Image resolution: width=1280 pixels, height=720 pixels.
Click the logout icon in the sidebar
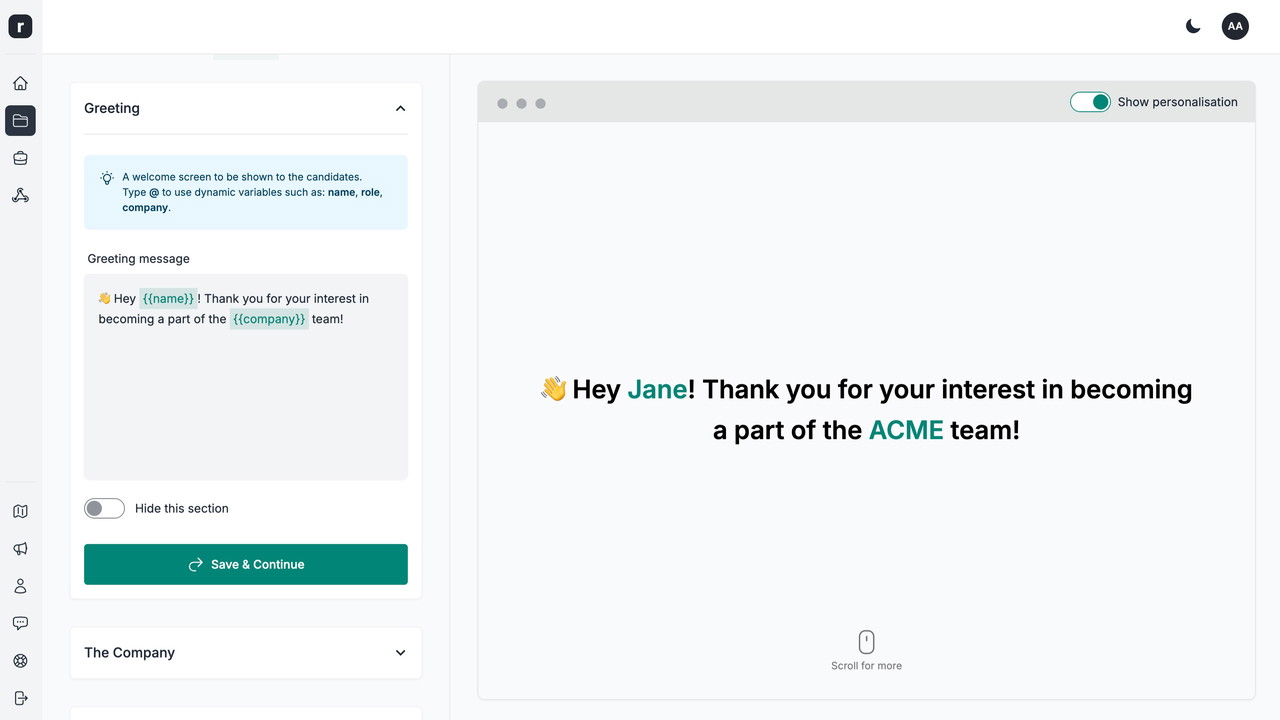pyautogui.click(x=20, y=698)
